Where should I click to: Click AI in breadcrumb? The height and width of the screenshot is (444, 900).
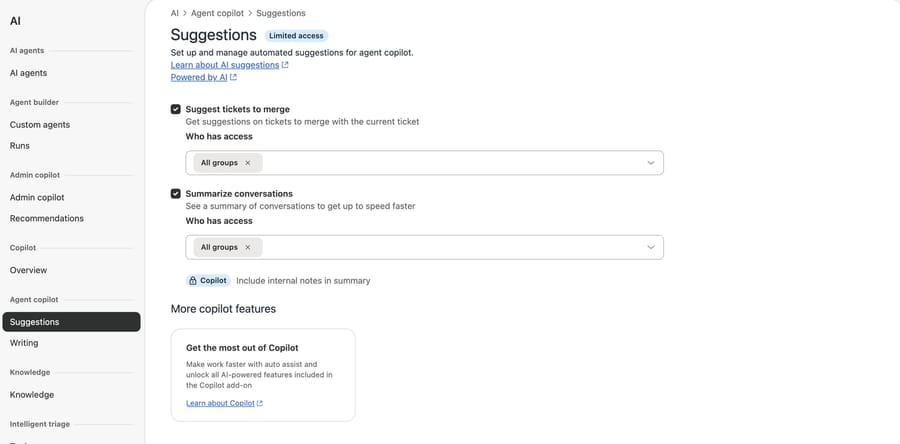pyautogui.click(x=174, y=13)
